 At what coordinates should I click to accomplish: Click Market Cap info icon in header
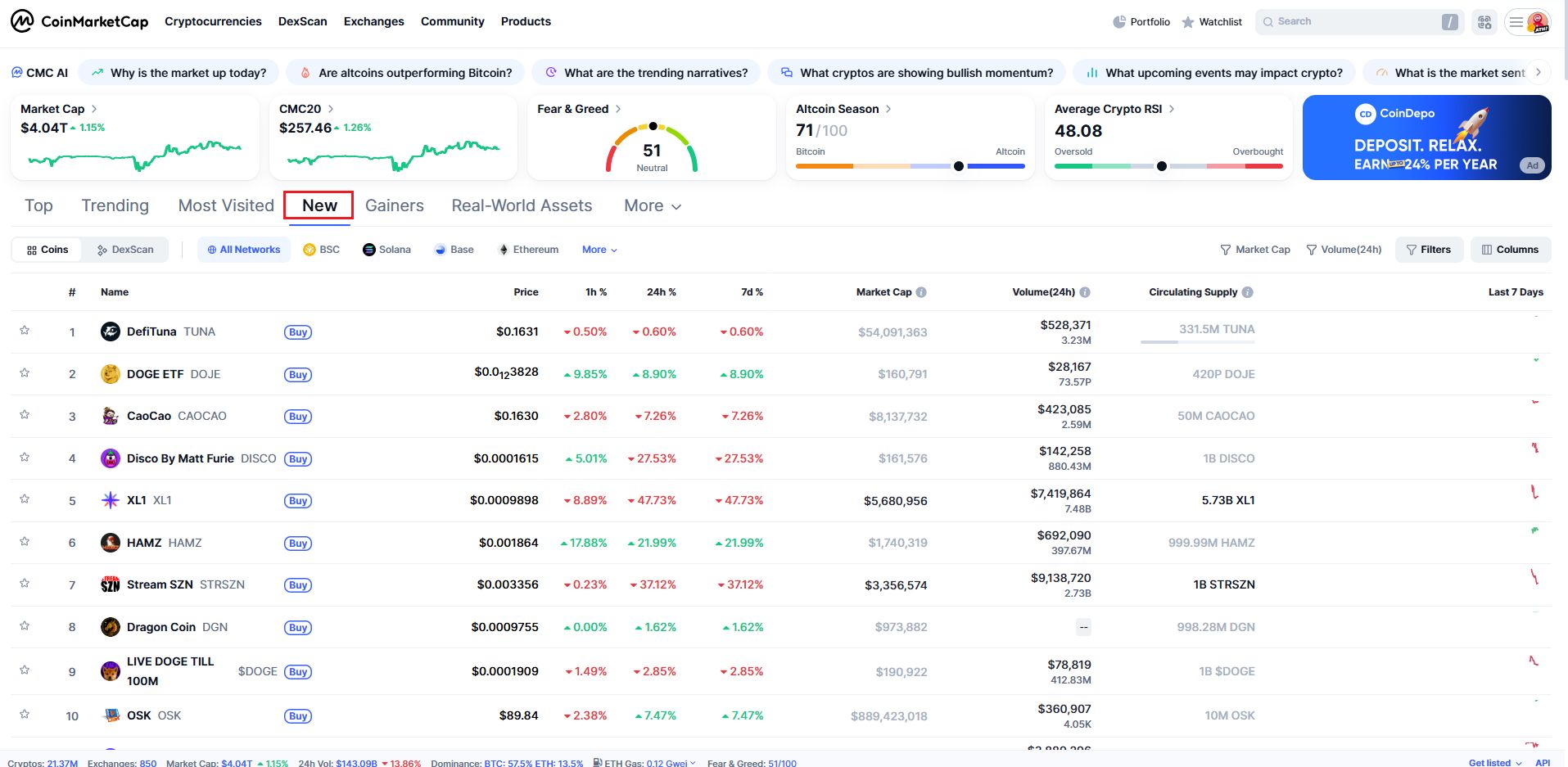click(921, 292)
